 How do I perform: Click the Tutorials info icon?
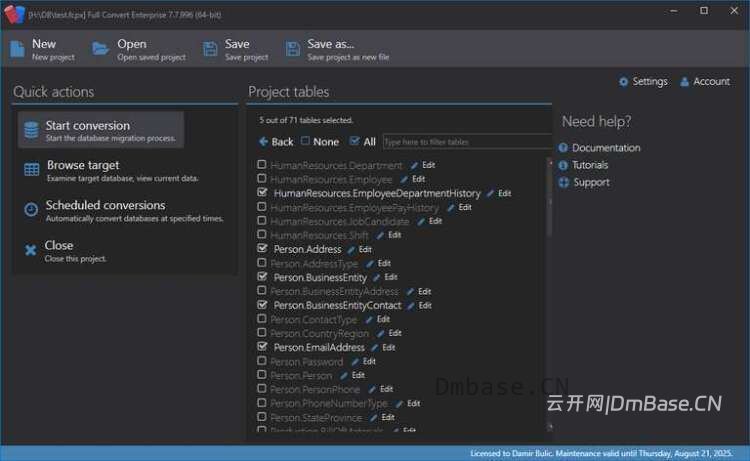point(563,165)
